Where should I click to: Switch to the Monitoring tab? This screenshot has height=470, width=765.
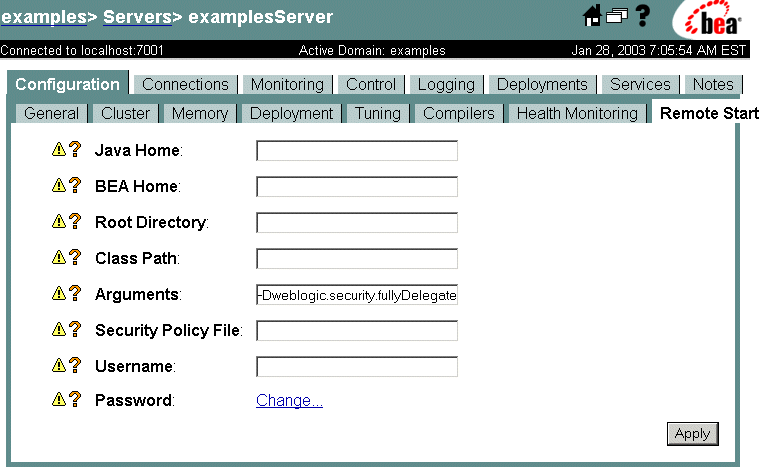click(x=287, y=84)
